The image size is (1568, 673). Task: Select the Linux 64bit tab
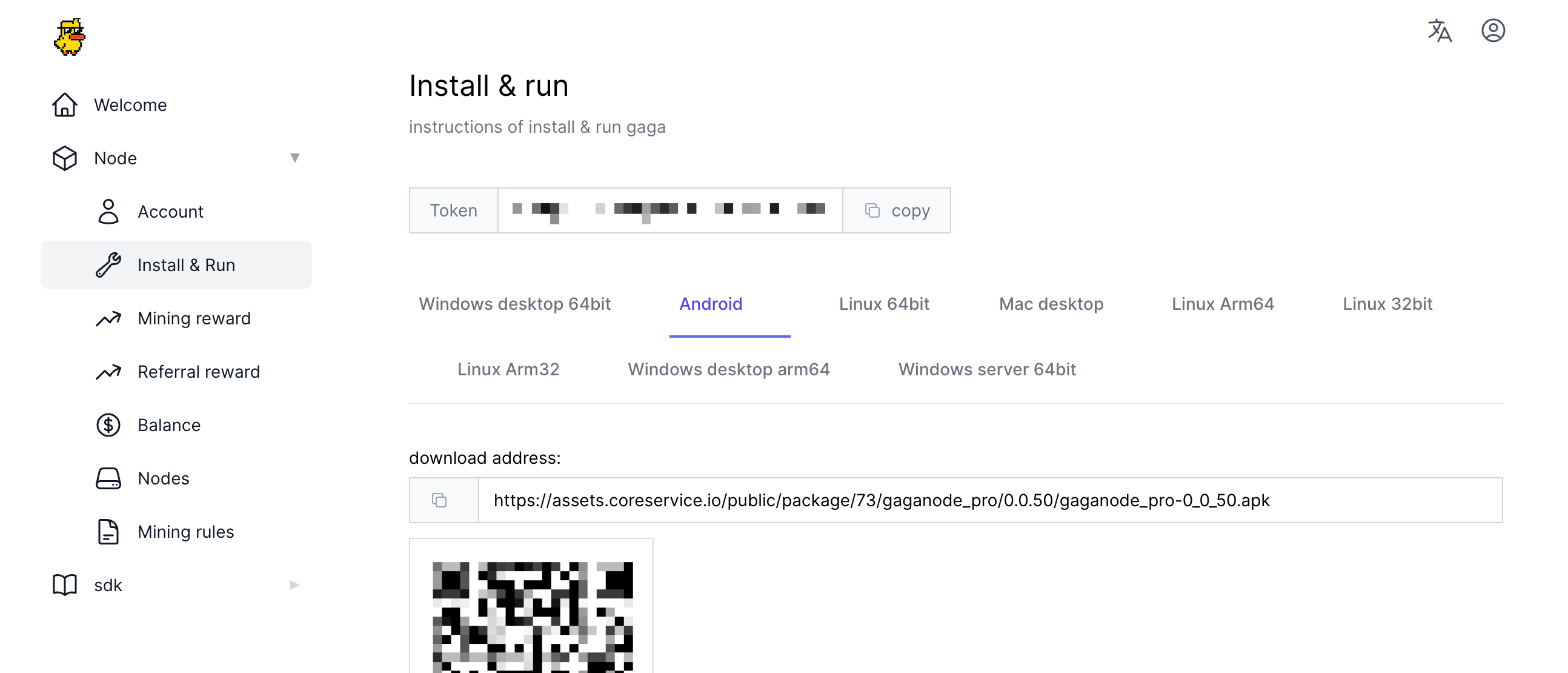click(x=884, y=304)
